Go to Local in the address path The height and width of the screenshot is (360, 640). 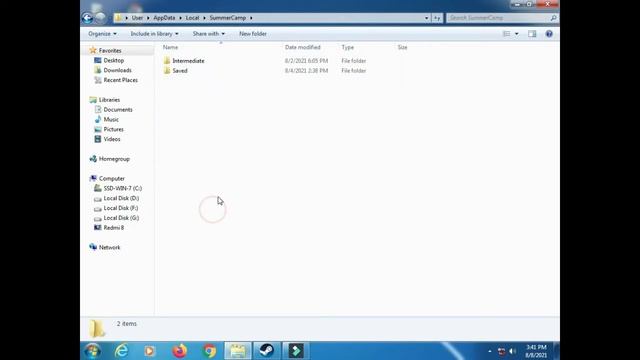click(x=192, y=18)
